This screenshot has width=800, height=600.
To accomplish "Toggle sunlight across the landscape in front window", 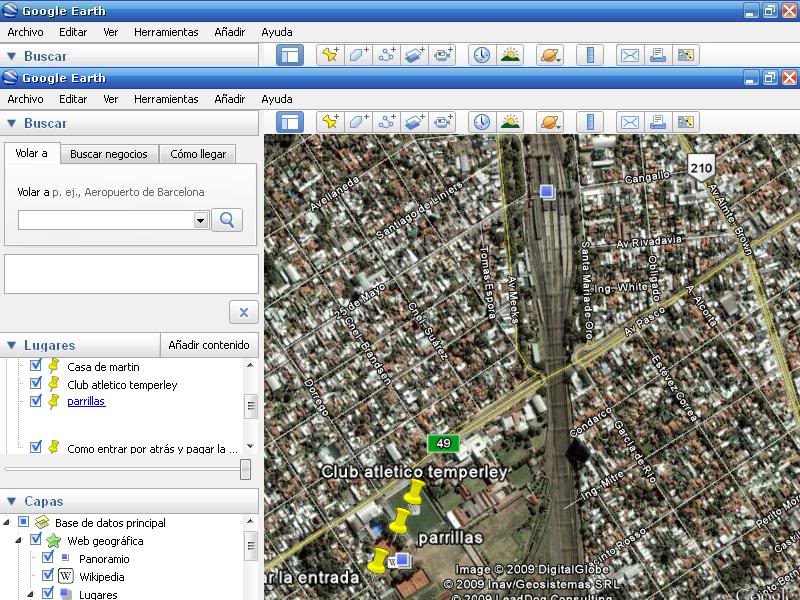I will [510, 122].
